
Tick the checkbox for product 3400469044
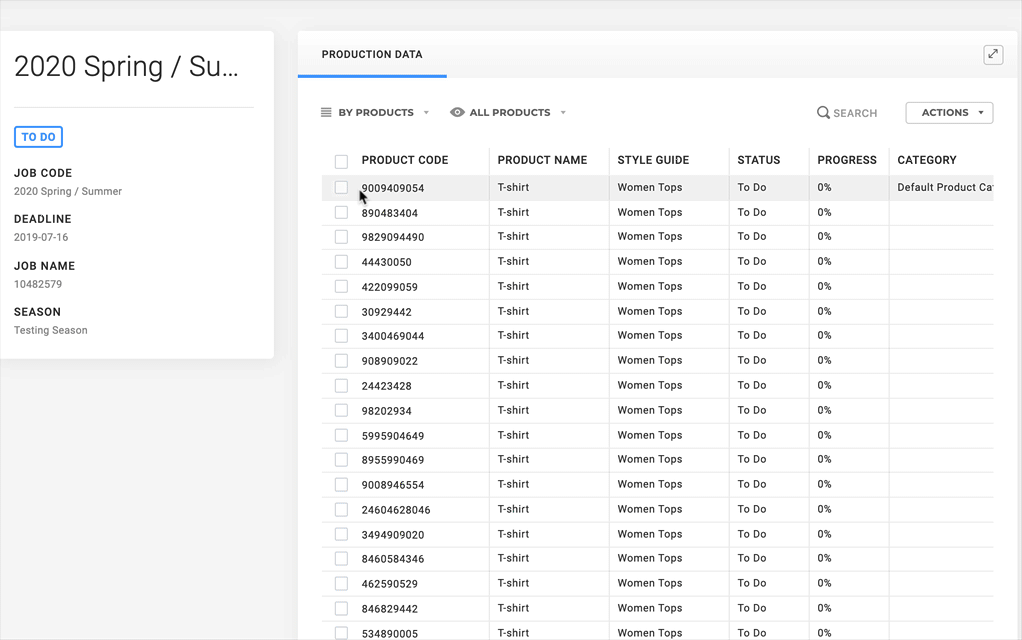[341, 336]
